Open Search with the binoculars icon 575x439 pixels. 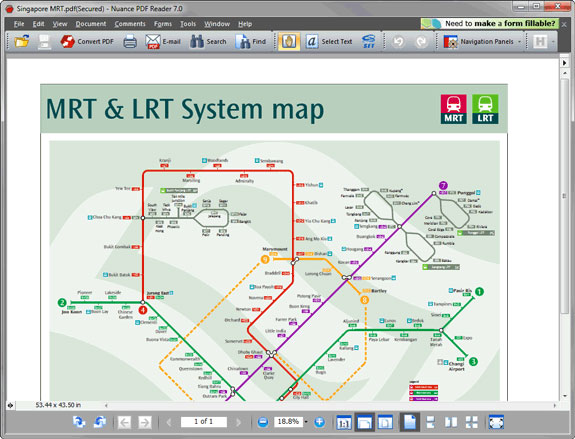[x=208, y=41]
